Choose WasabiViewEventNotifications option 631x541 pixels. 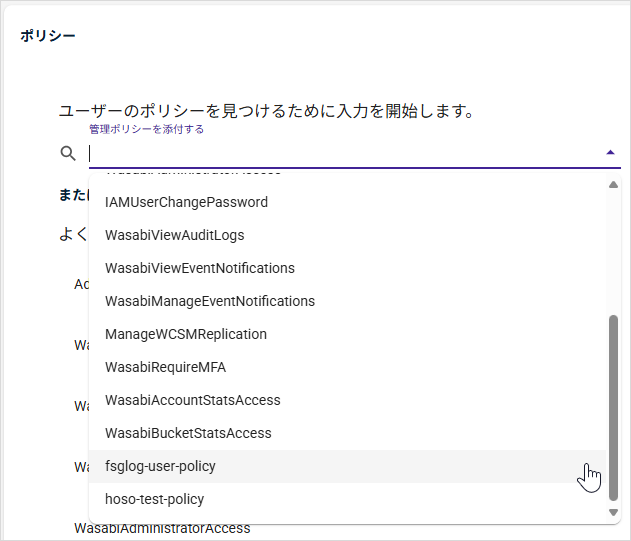[199, 268]
